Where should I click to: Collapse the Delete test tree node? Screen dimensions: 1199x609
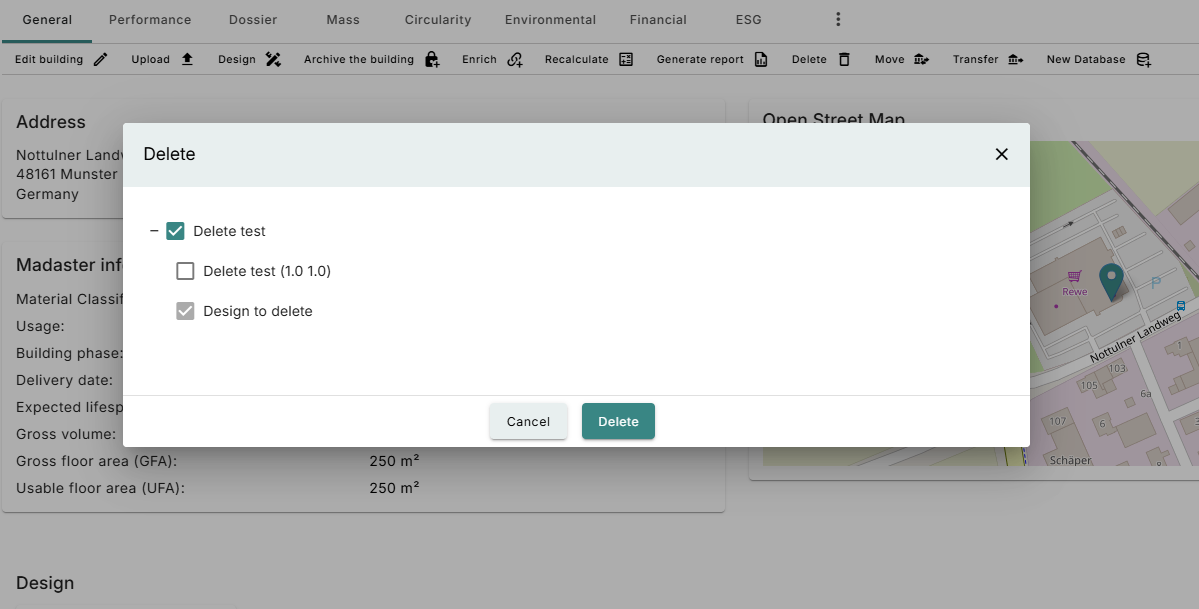(x=154, y=231)
